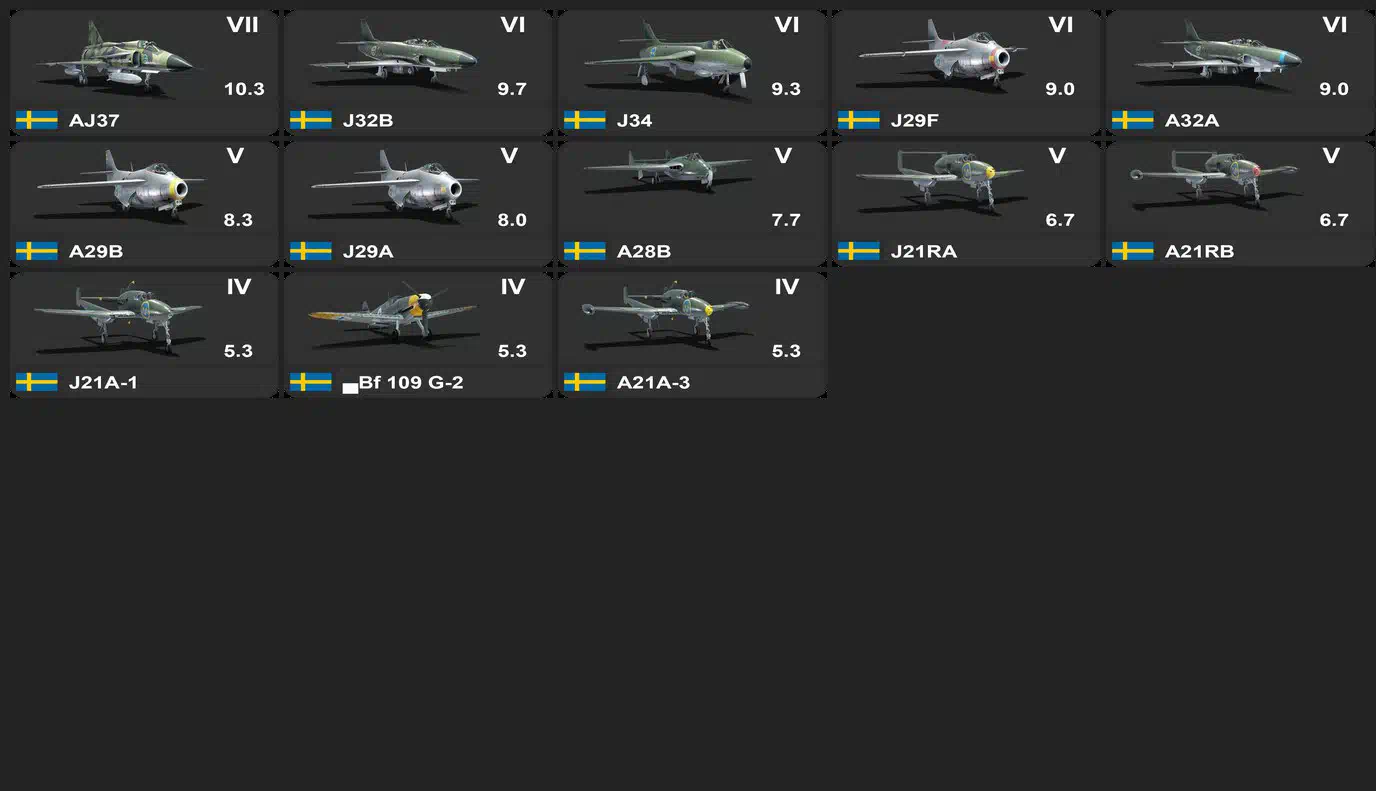Image resolution: width=1376 pixels, height=791 pixels.
Task: Select the AJ37 aircraft card
Action: [x=144, y=73]
